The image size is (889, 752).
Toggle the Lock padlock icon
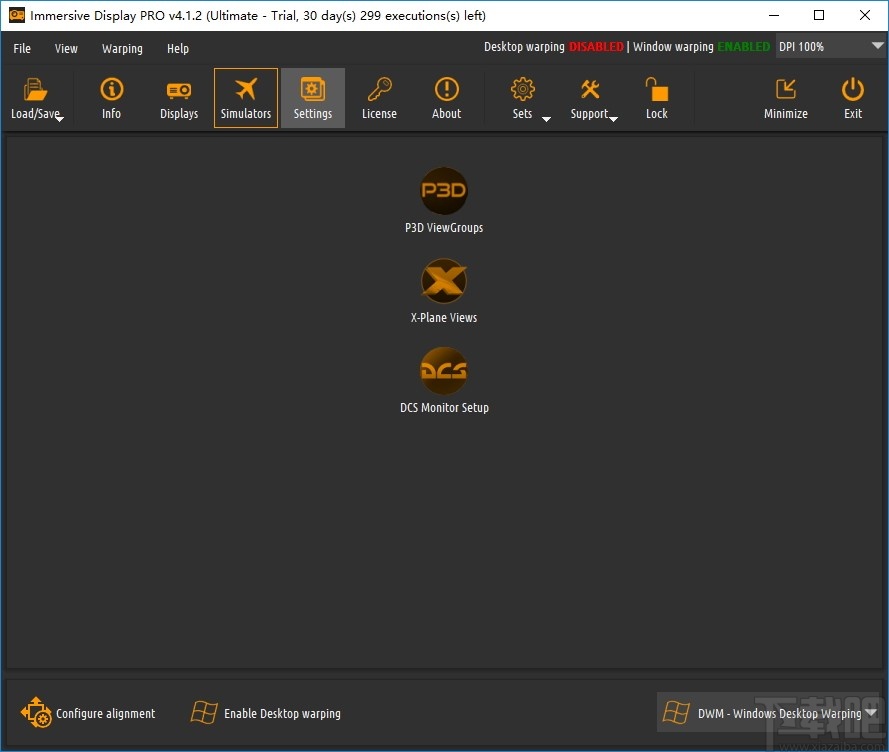coord(657,90)
